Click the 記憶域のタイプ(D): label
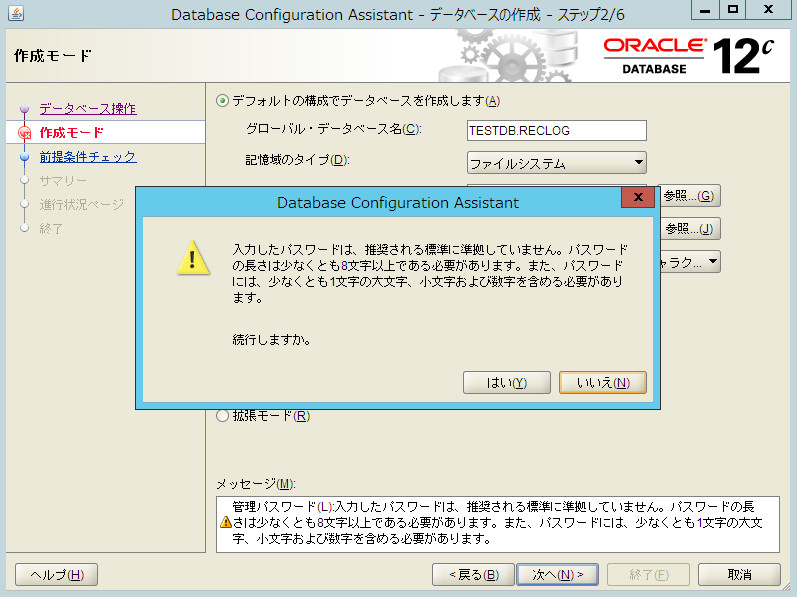Viewport: 797px width, 597px height. (x=297, y=160)
